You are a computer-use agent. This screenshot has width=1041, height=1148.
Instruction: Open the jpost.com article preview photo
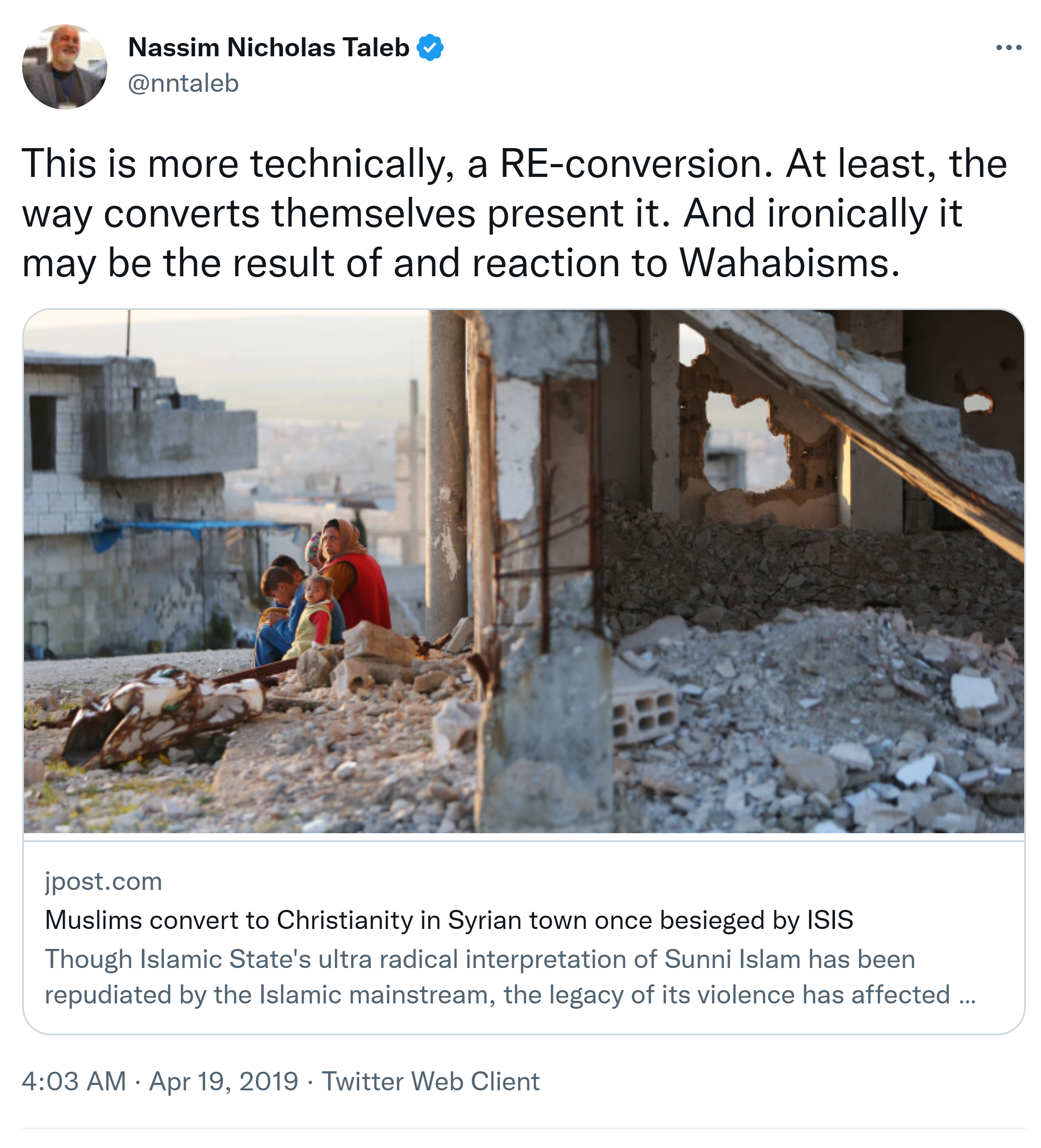click(523, 571)
